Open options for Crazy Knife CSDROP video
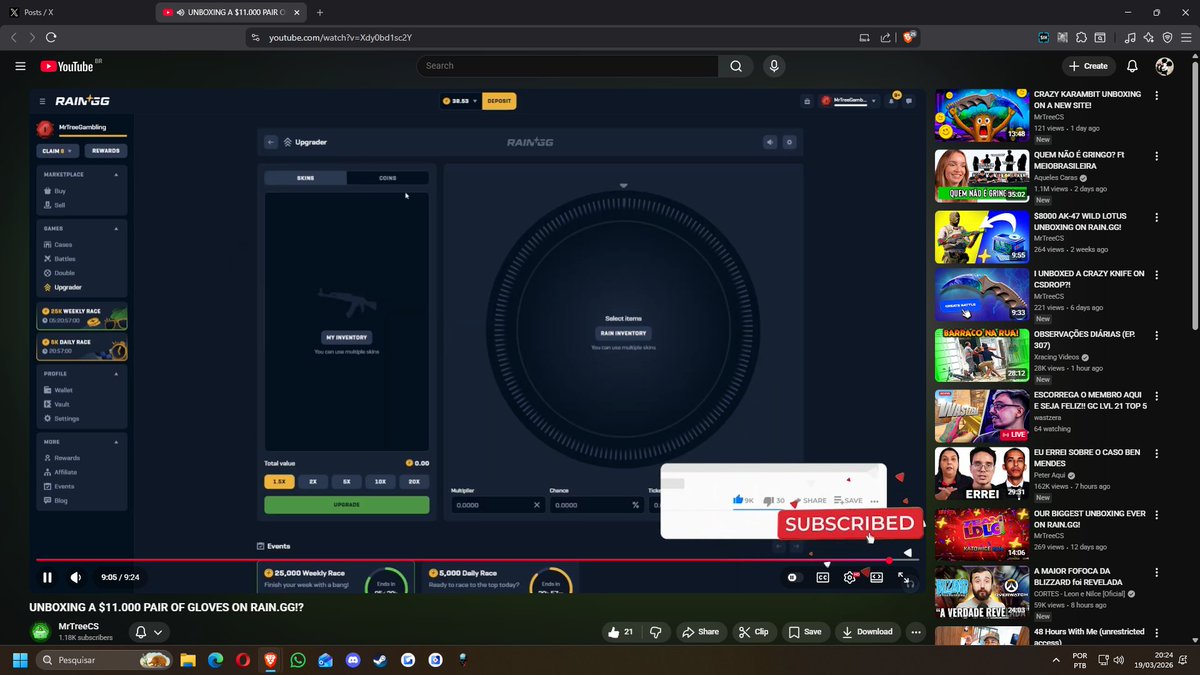 coord(1157,275)
